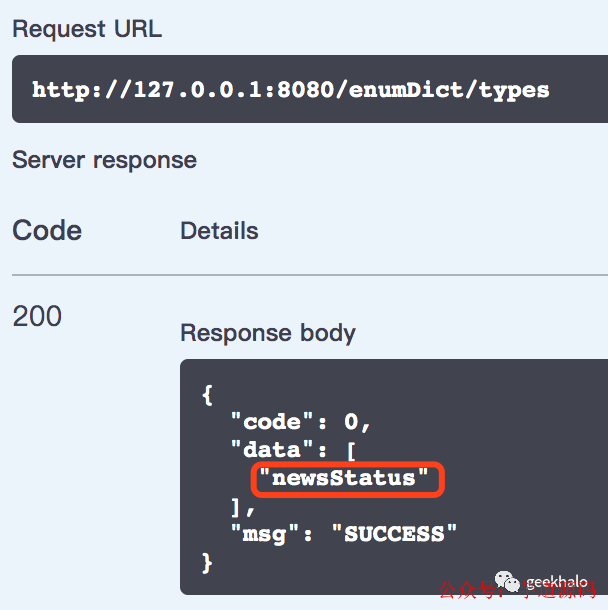Click the closing square bracket of data array
Viewport: 608px width, 610px height.
235,508
